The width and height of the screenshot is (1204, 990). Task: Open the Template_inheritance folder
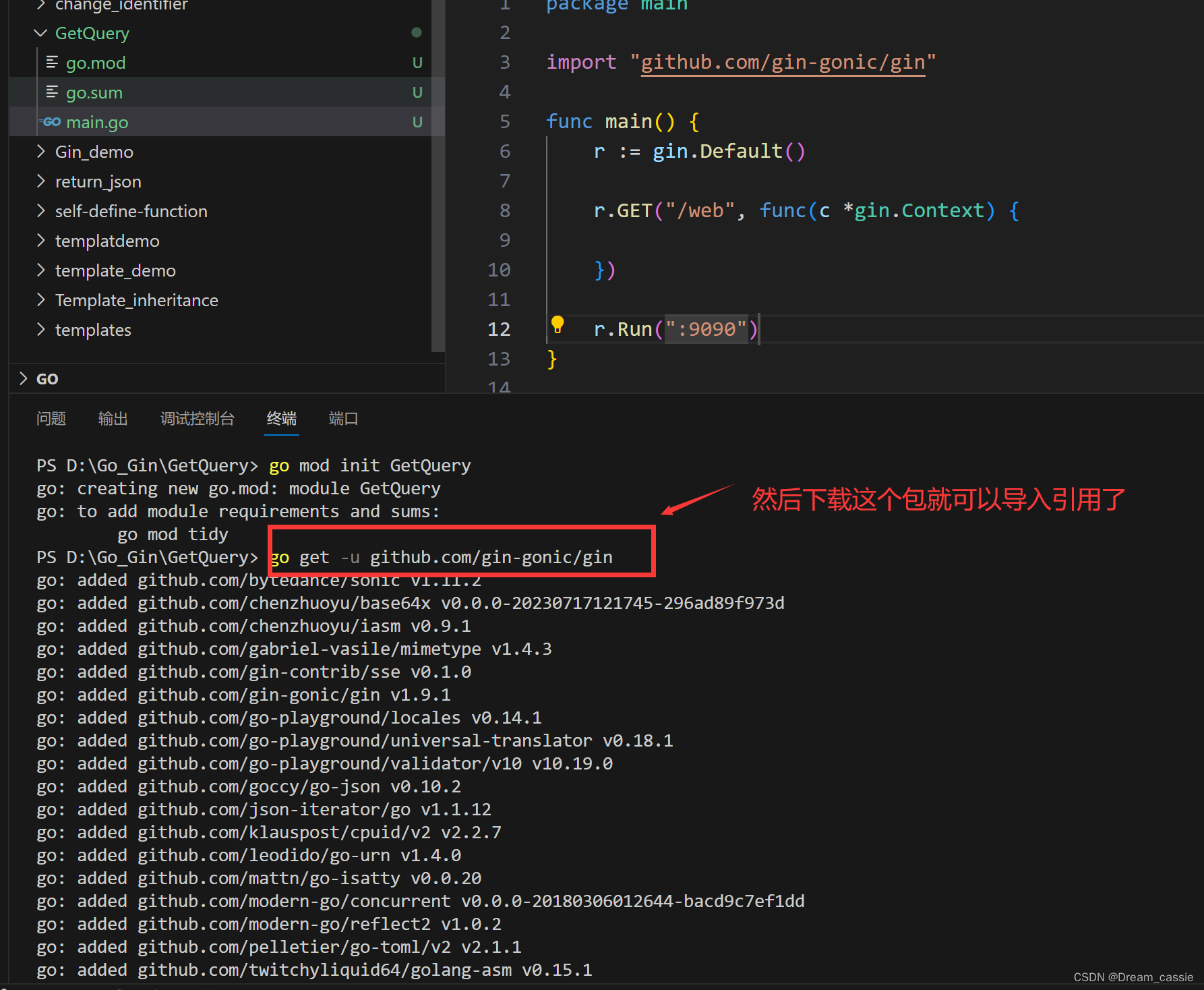[x=136, y=300]
